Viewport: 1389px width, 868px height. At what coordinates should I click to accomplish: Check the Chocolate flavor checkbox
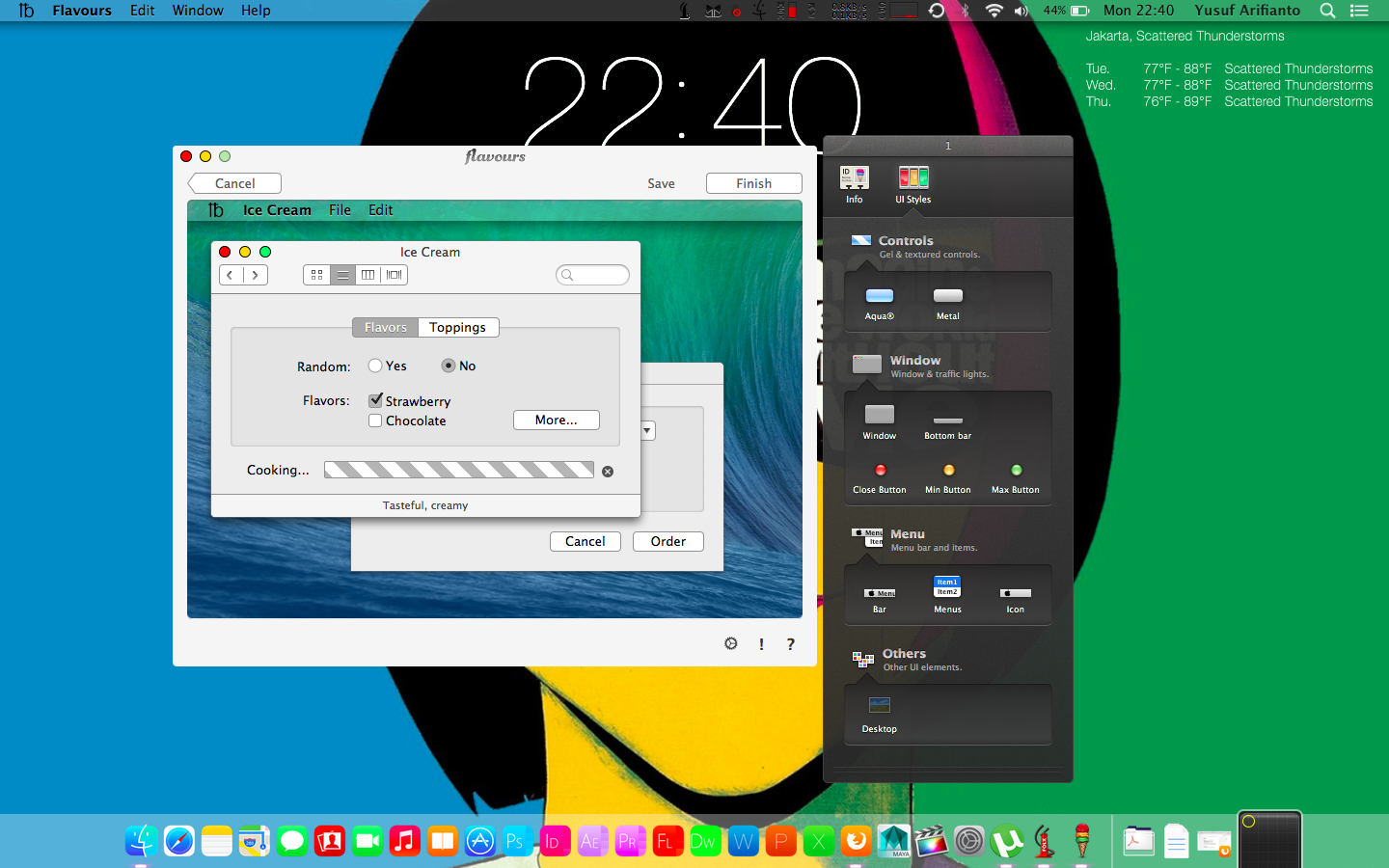tap(375, 420)
